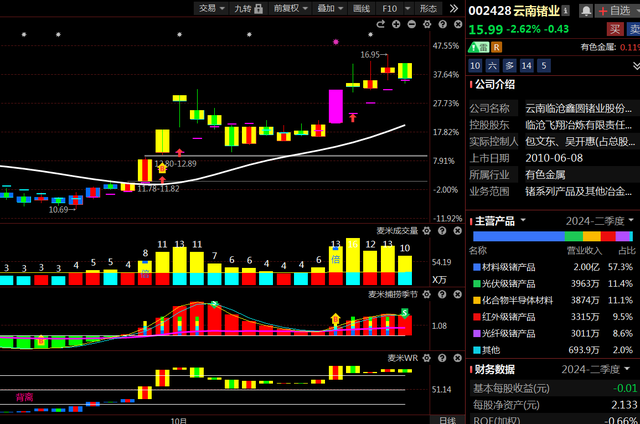Image resolution: width=640 pixels, height=424 pixels.
Task: Toggle the 九转 locked indicator
Action: pos(248,8)
